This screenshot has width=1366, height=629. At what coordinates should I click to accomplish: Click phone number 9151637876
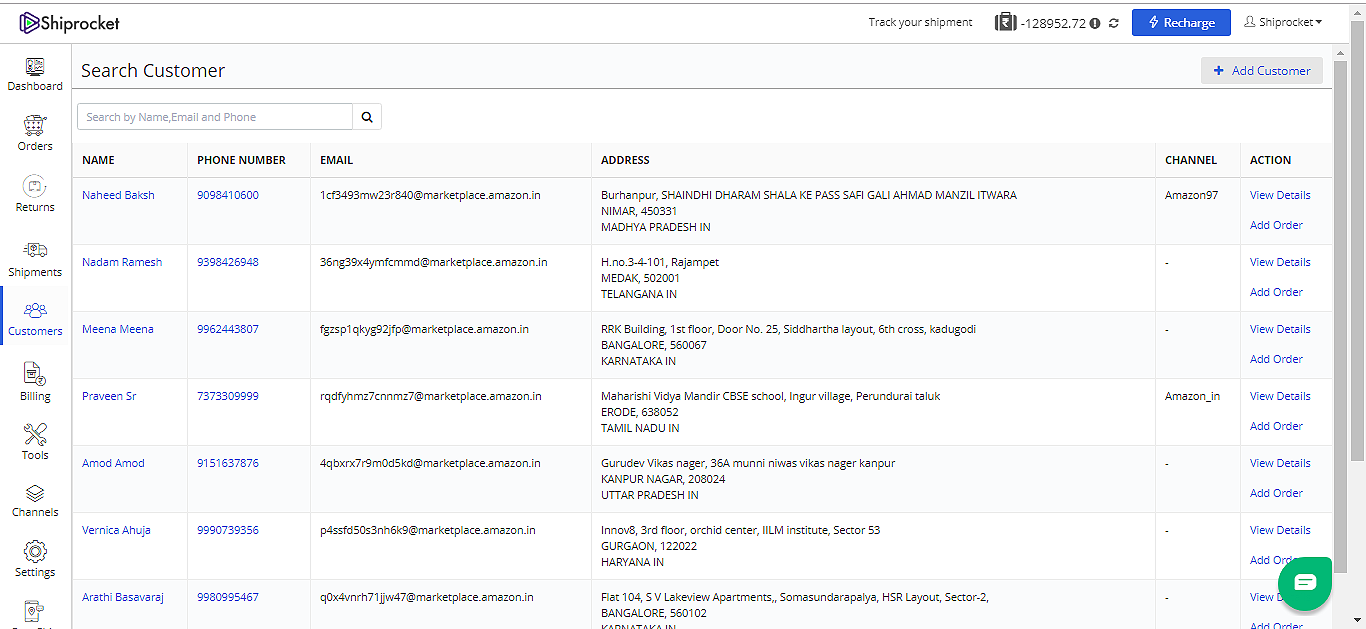click(x=228, y=463)
